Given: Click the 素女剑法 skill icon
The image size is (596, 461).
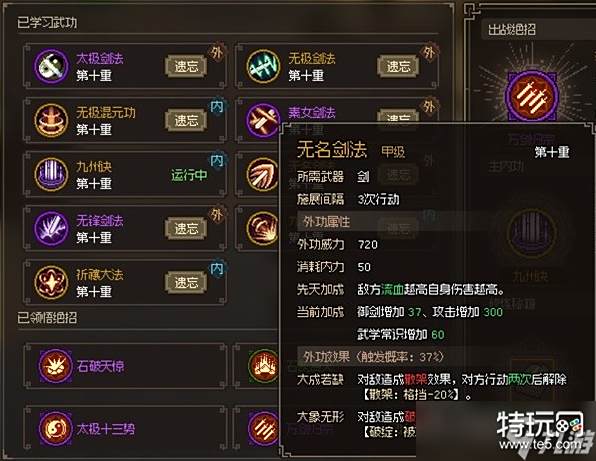Looking at the screenshot, I should point(263,120).
